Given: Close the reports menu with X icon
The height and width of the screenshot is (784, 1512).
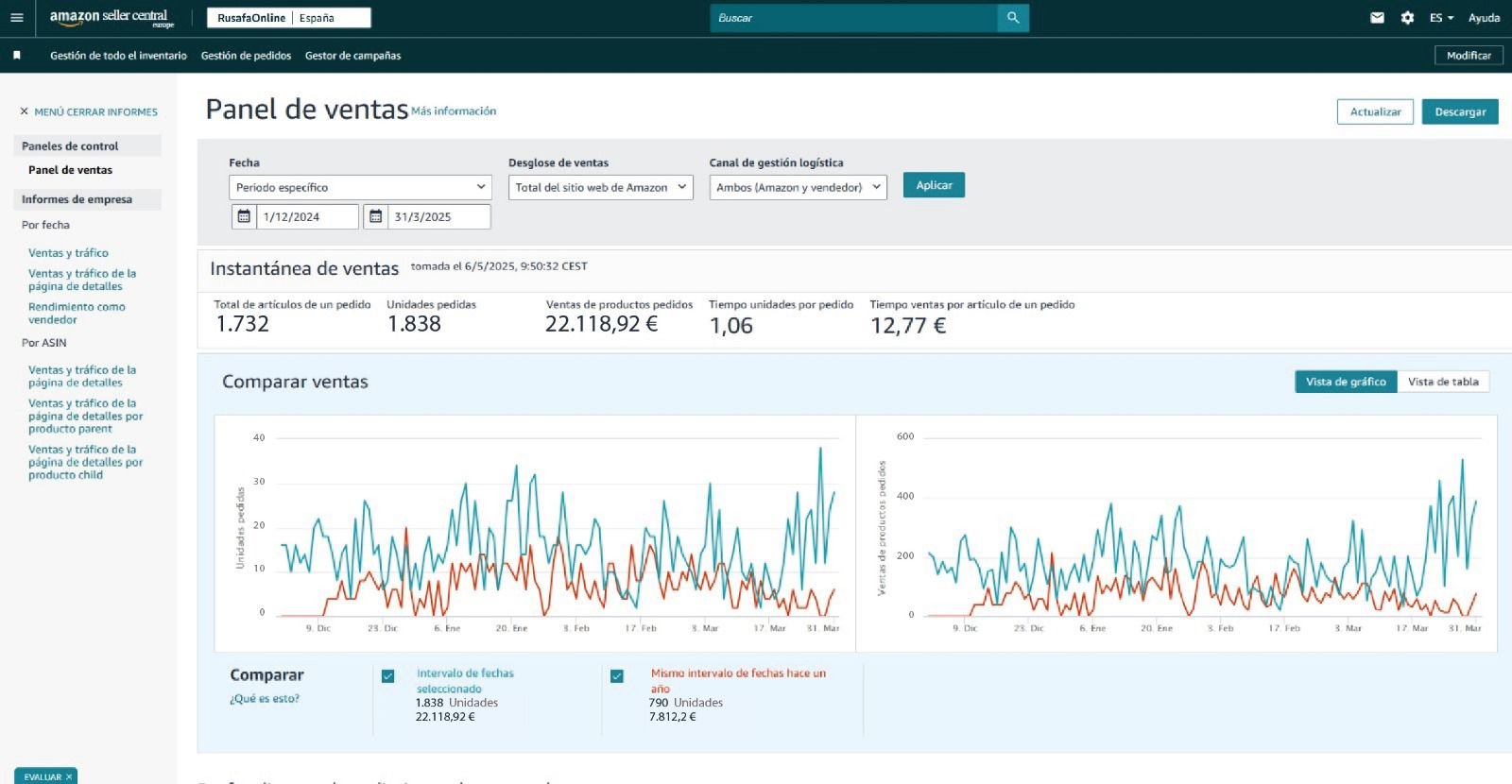Looking at the screenshot, I should point(25,111).
